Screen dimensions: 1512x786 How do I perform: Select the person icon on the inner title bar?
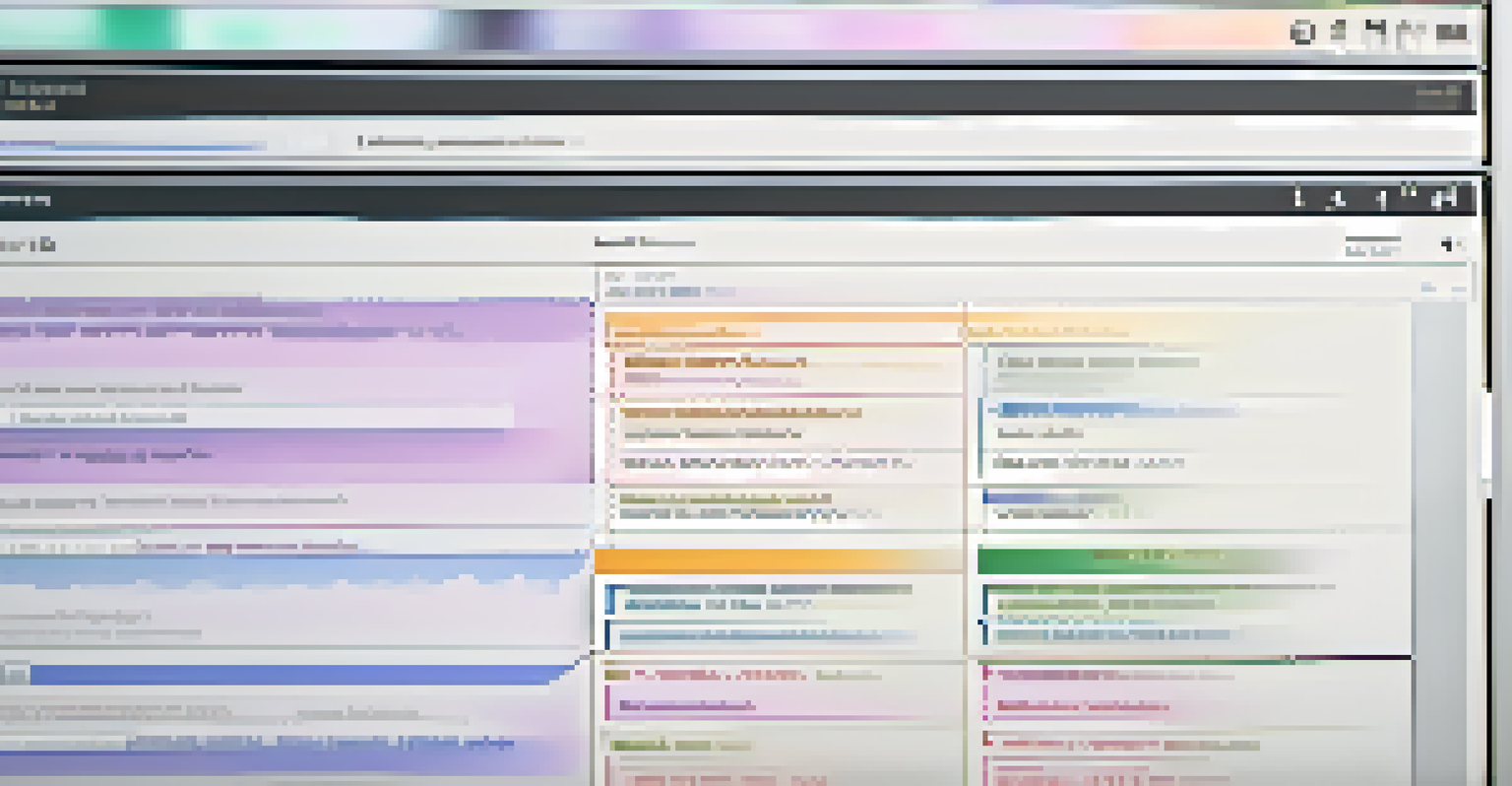[x=1335, y=197]
